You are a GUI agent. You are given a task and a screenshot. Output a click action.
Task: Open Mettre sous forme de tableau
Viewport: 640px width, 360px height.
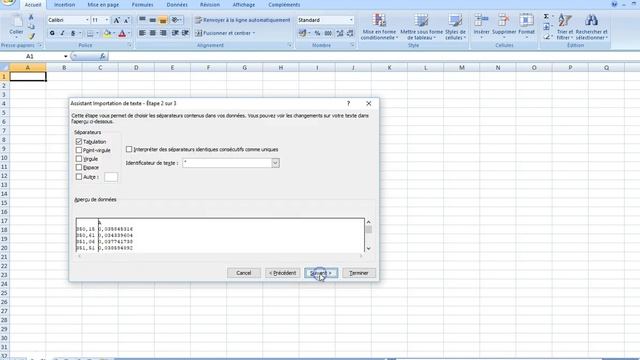(x=421, y=27)
